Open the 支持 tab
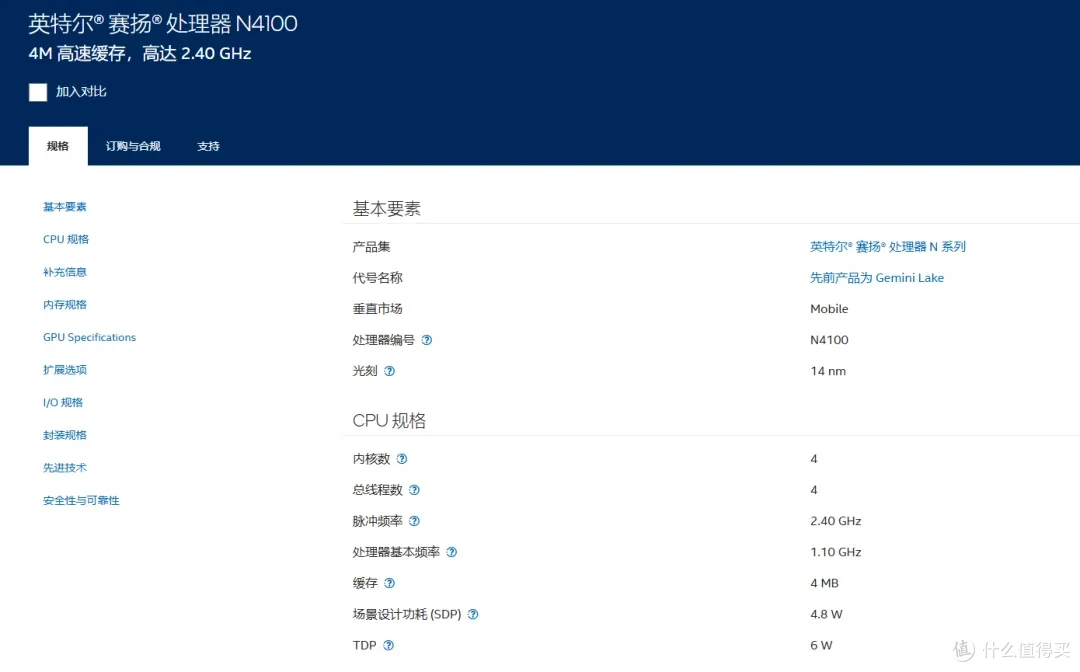This screenshot has width=1080, height=672. tap(208, 146)
